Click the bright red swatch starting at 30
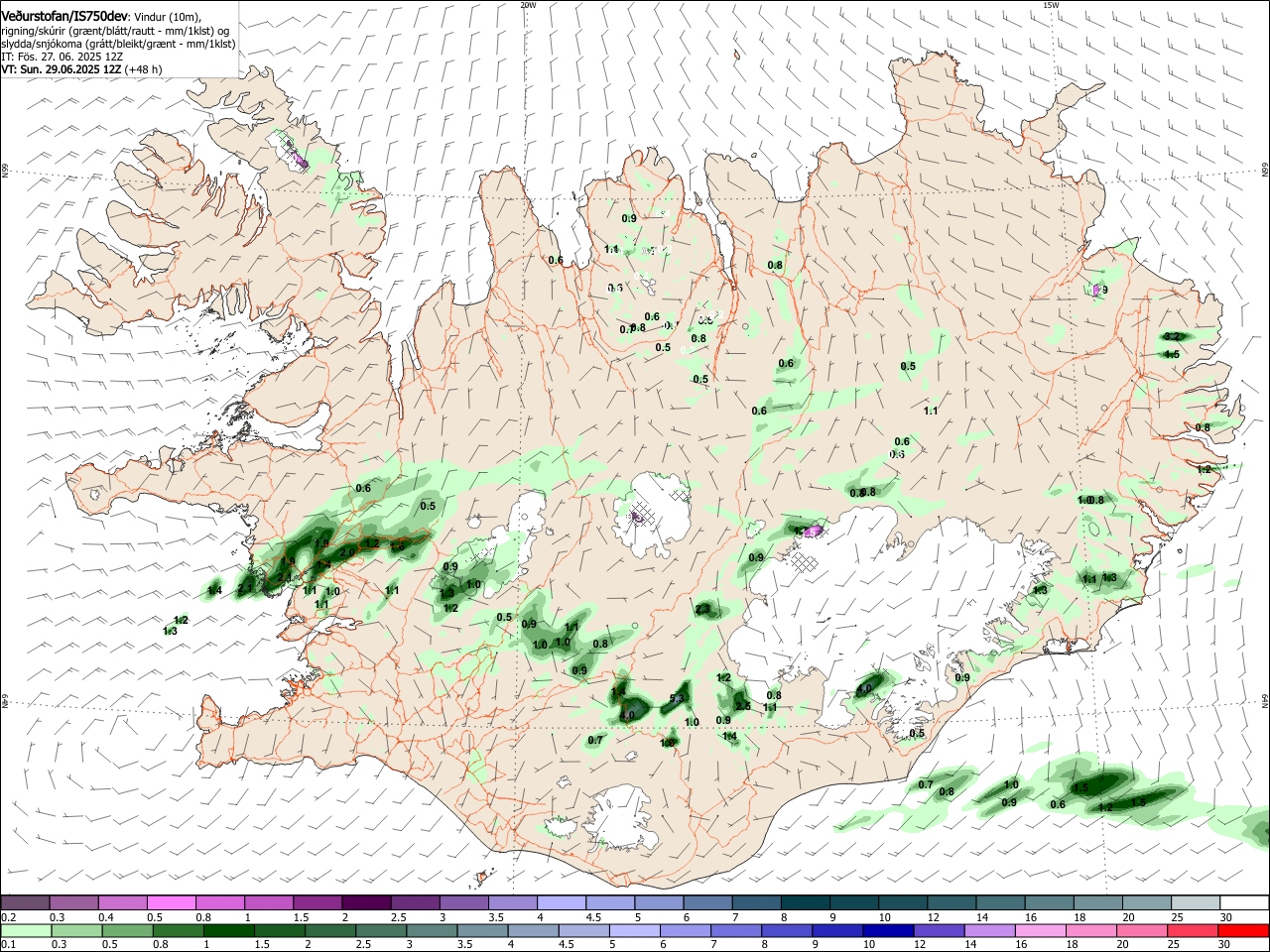This screenshot has height=952, width=1270. [1242, 930]
